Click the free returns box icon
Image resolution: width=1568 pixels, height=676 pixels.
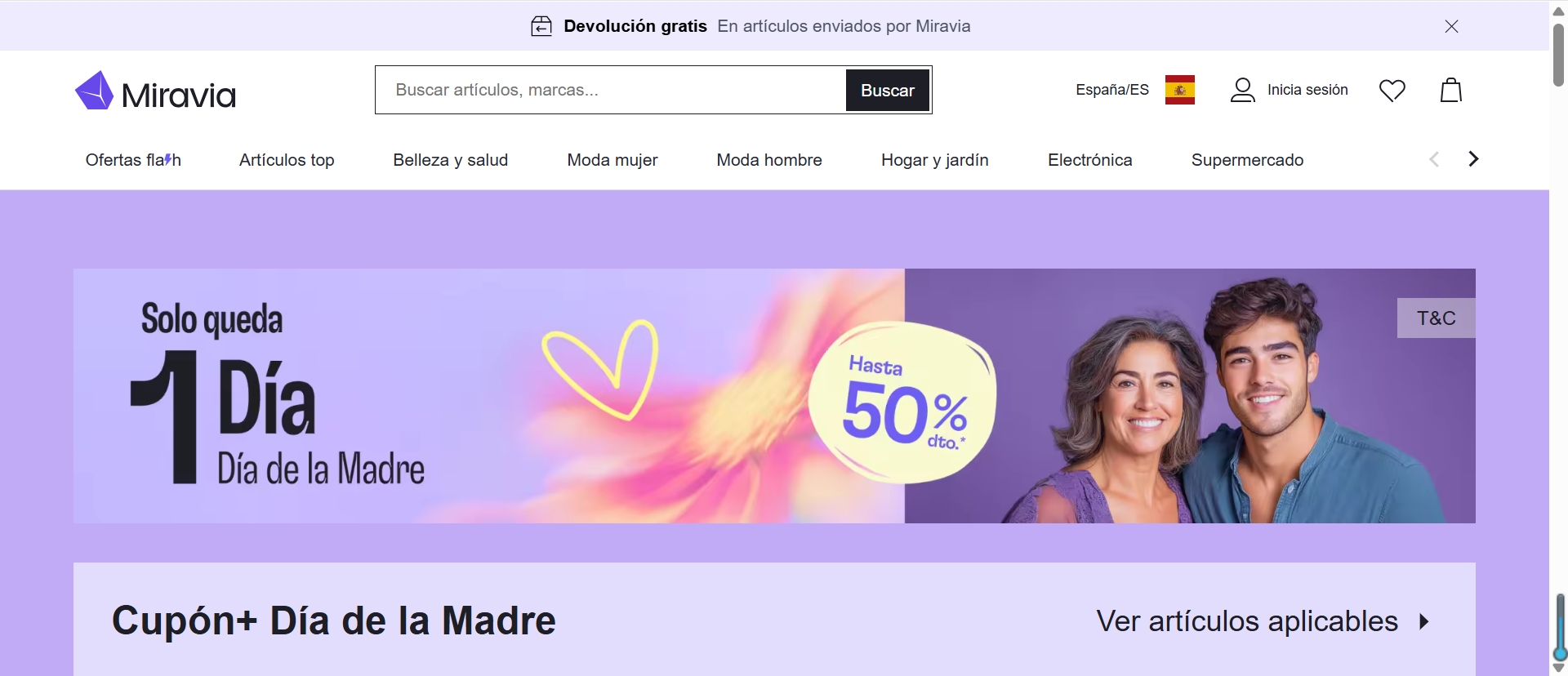coord(541,26)
